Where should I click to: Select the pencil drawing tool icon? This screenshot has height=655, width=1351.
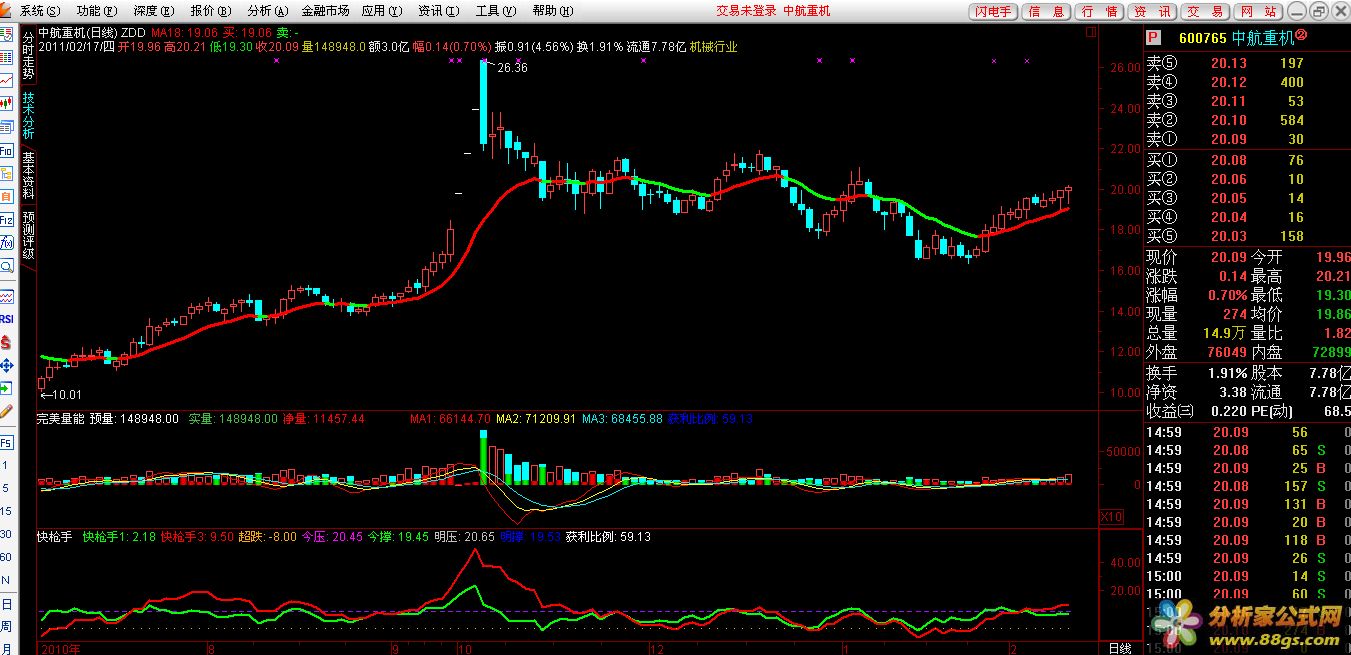click(6, 412)
